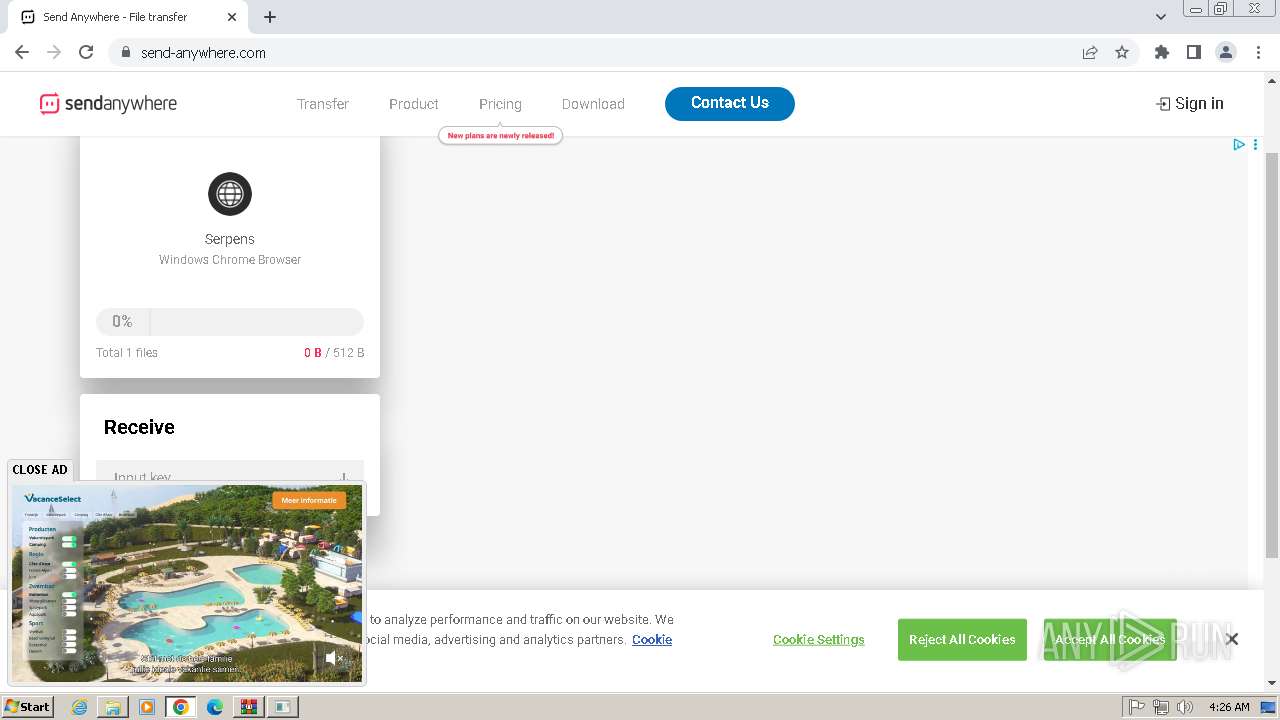
Task: Open Internet Explorer from taskbar
Action: (80, 707)
